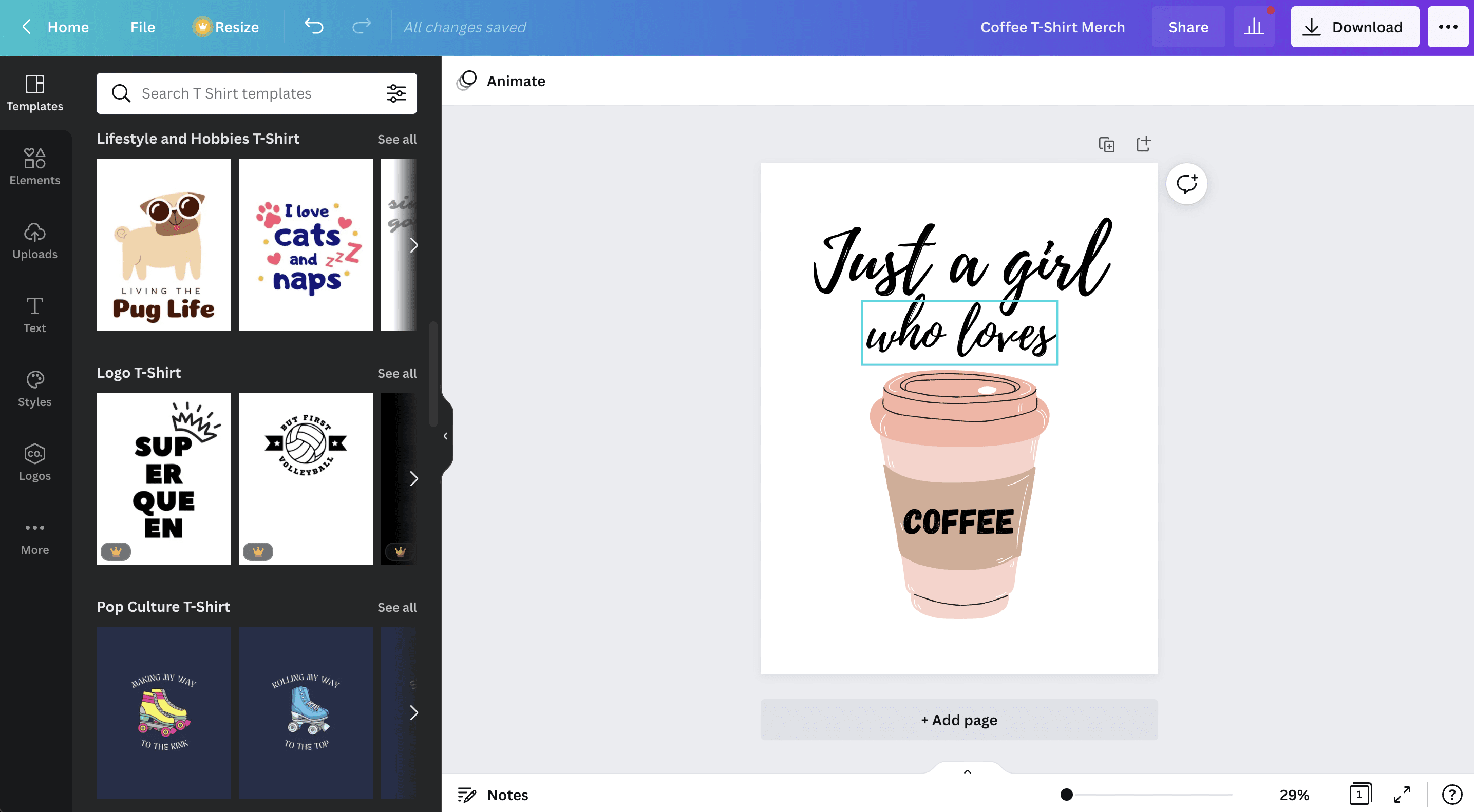Select the Pug Life template thumbnail
Screen dimensions: 1474x812
click(163, 245)
